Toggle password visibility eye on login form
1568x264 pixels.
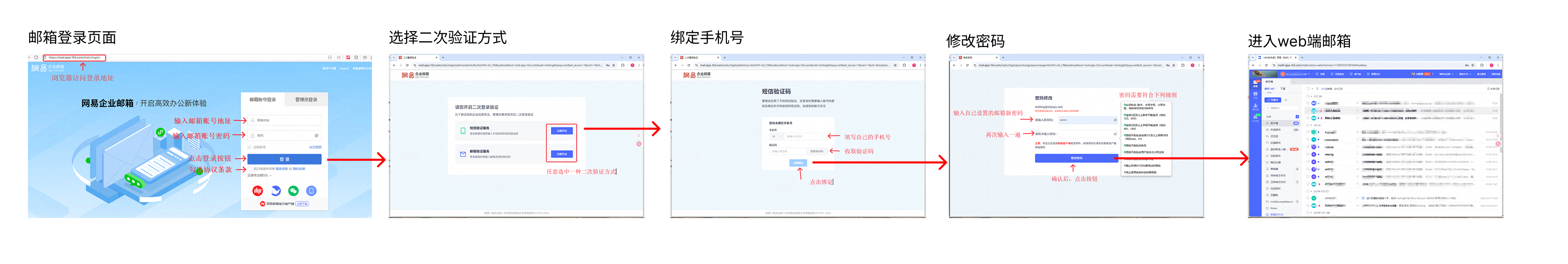(x=316, y=135)
